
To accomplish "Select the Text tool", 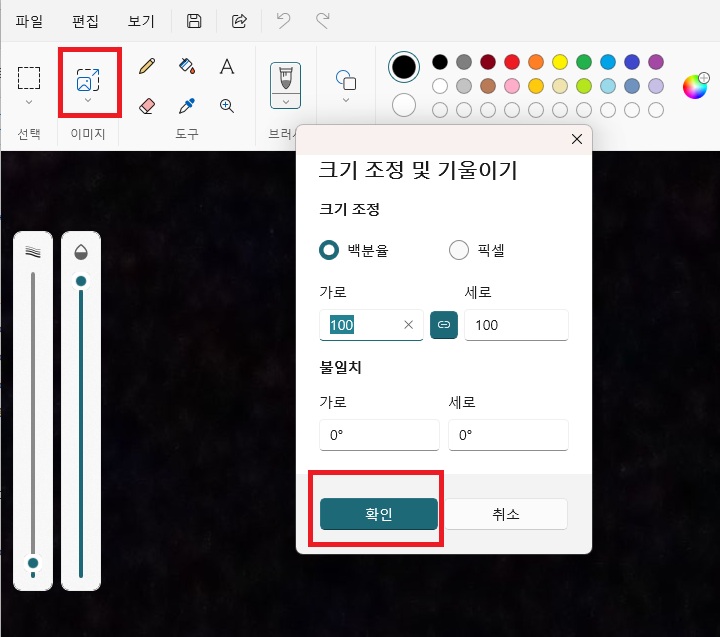I will (227, 67).
